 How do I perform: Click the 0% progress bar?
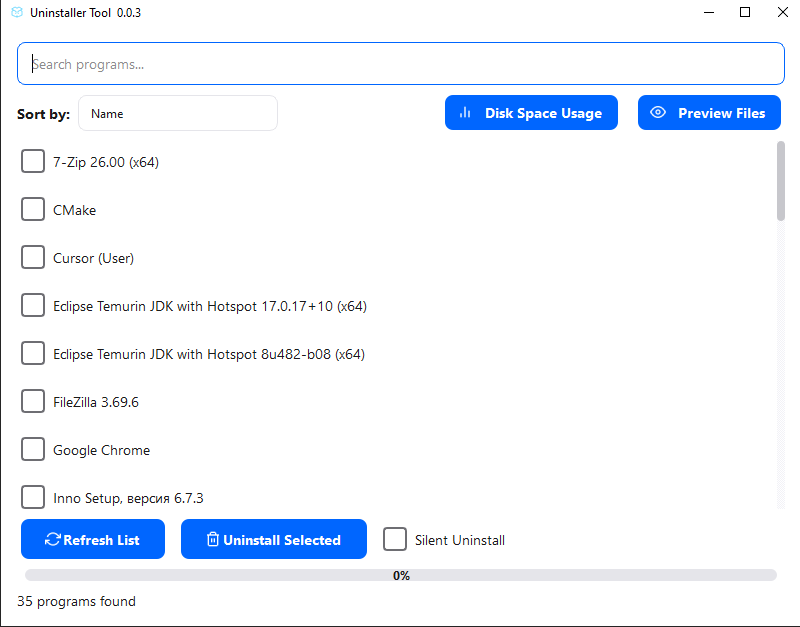(401, 575)
